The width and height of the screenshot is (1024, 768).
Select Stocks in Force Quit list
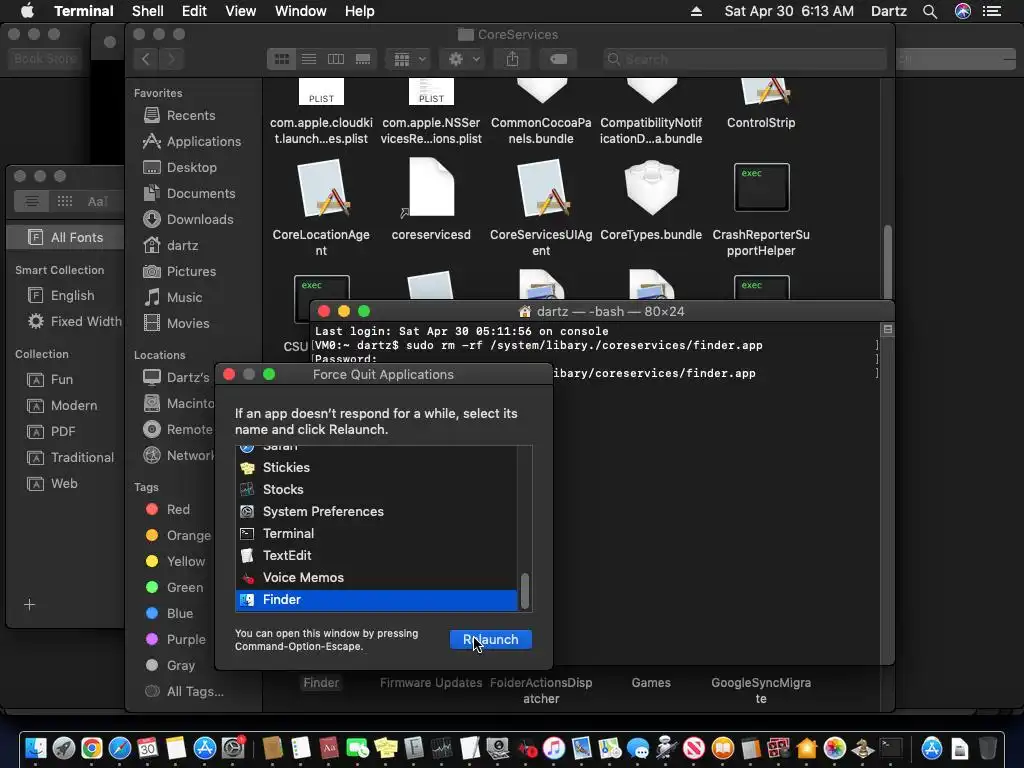[376, 489]
